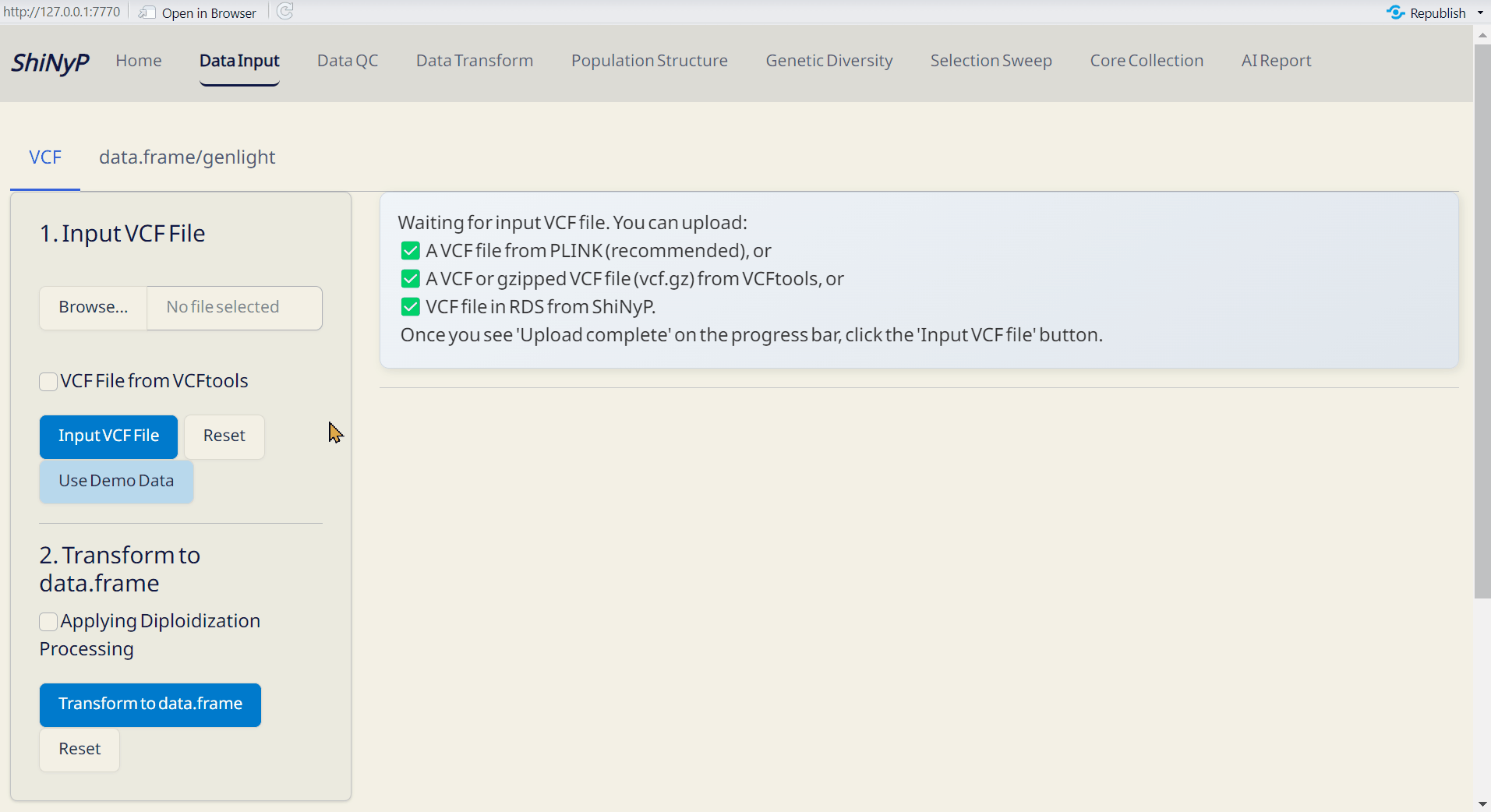The width and height of the screenshot is (1491, 812).
Task: Click Reset under Transform to data.frame
Action: point(79,750)
